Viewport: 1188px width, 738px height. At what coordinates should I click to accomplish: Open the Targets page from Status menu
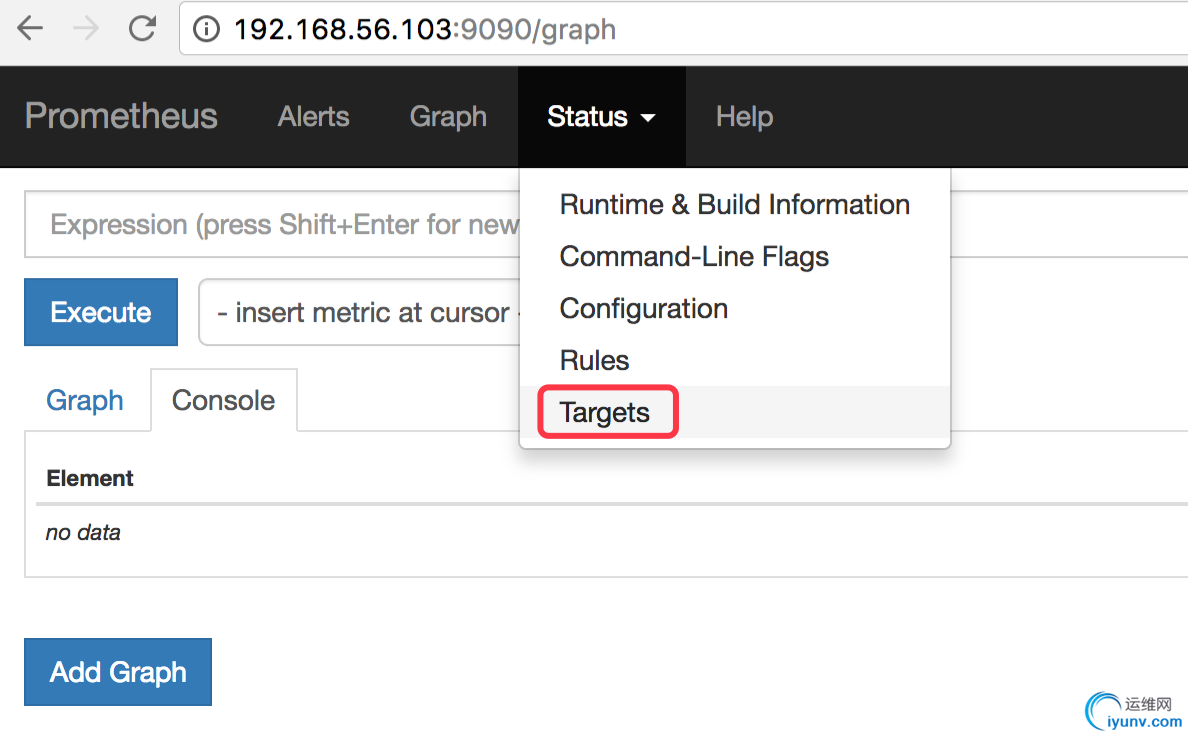click(605, 413)
